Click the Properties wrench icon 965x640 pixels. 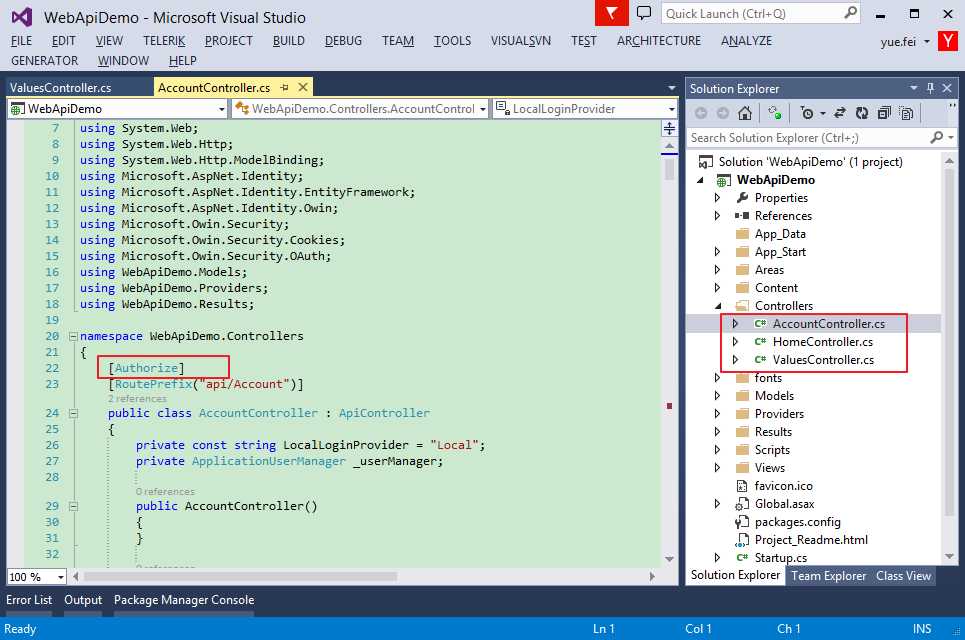[x=743, y=198]
